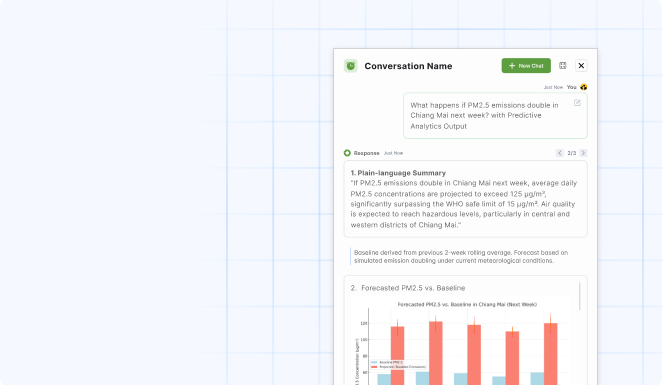Start a new chat with New Chat button
This screenshot has height=385, width=663.
(x=526, y=66)
